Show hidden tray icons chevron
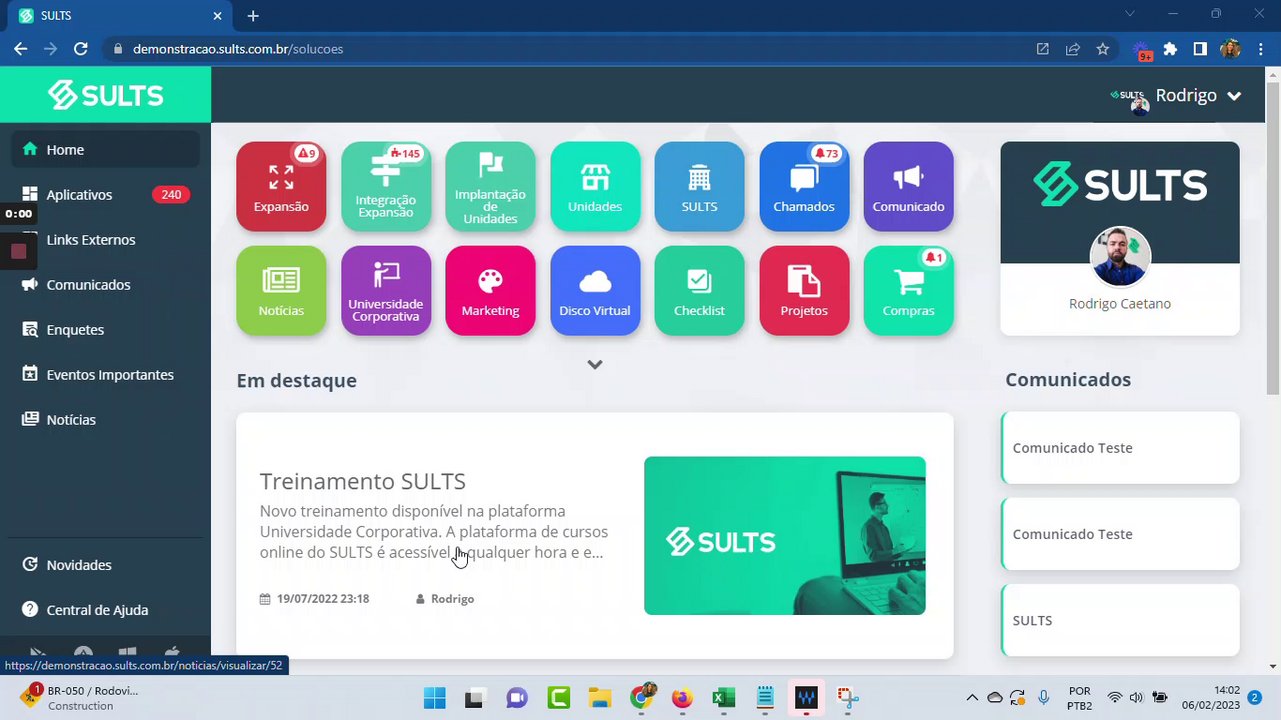Viewport: 1281px width, 720px height. 971,698
